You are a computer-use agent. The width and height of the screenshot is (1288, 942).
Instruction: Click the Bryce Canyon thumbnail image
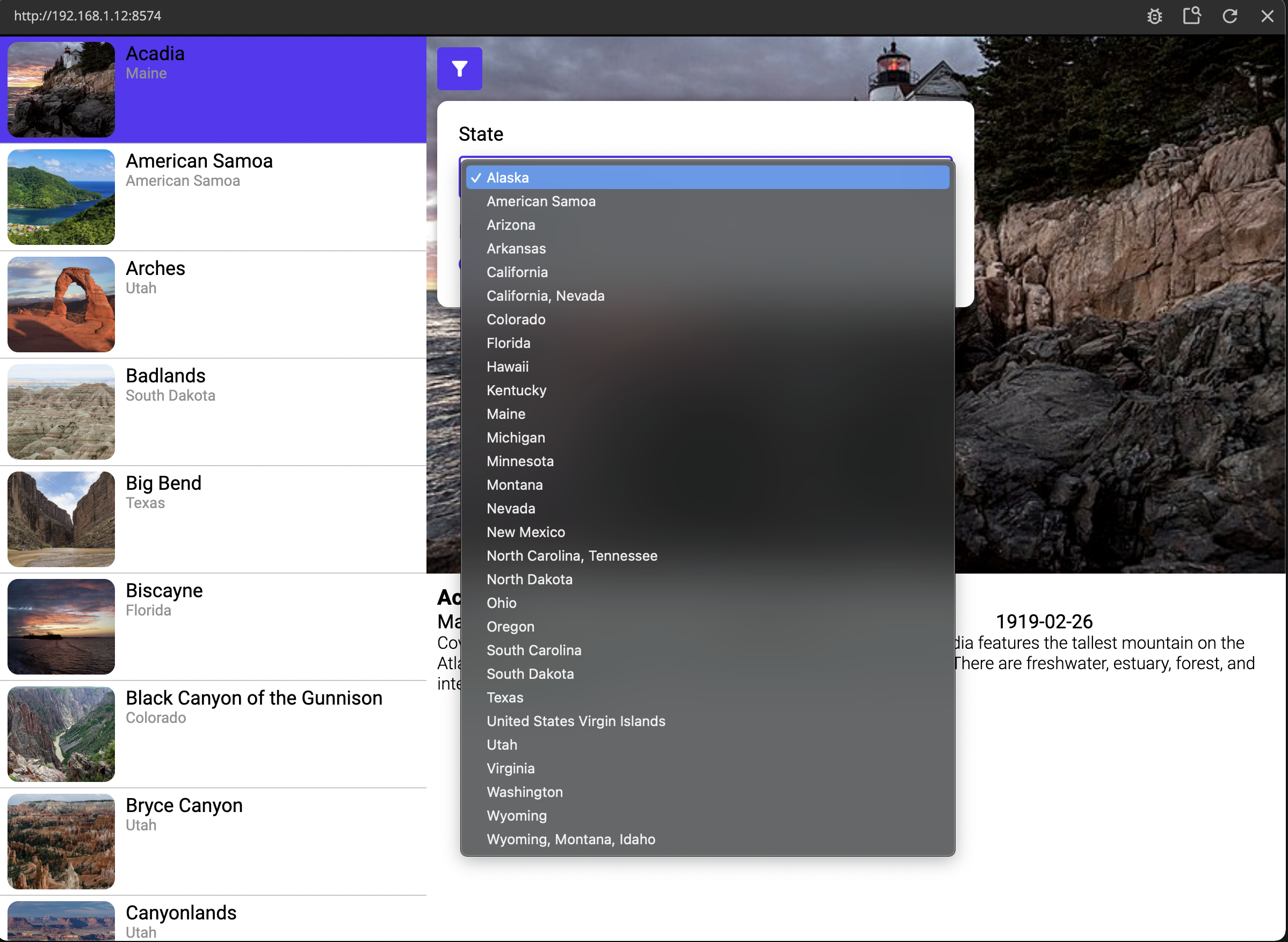click(x=61, y=842)
